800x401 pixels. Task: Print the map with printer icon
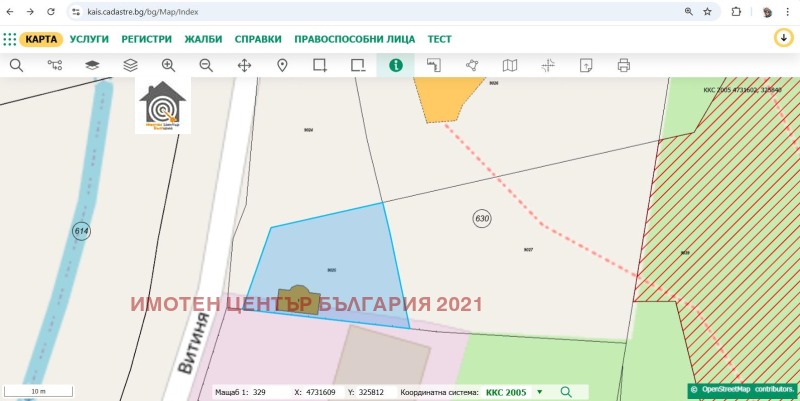point(623,65)
